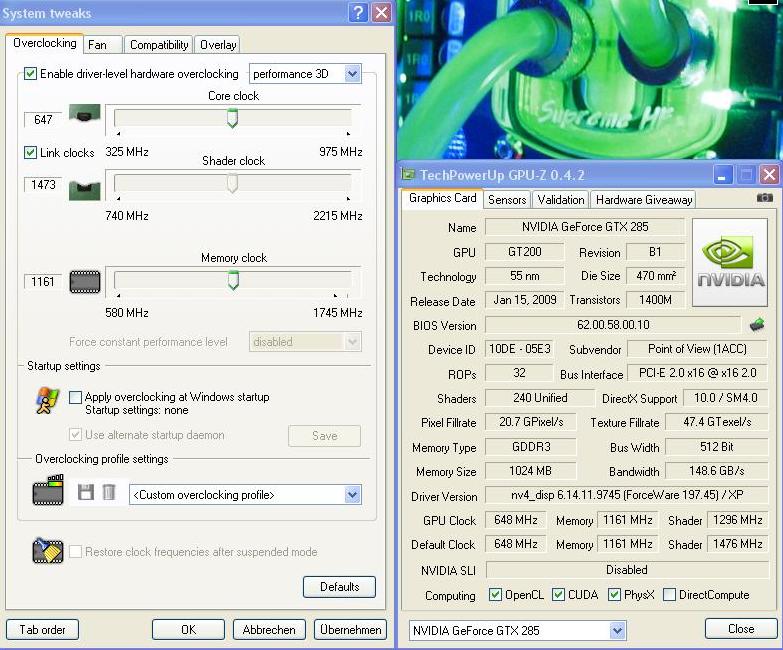Viewport: 783px width, 650px height.
Task: Click the Save startup settings button
Action: 325,436
